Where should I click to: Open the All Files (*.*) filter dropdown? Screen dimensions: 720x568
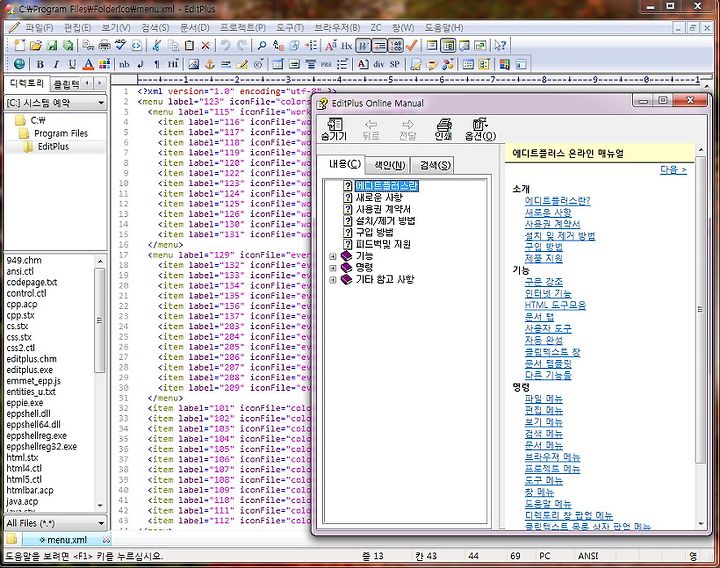(55, 523)
